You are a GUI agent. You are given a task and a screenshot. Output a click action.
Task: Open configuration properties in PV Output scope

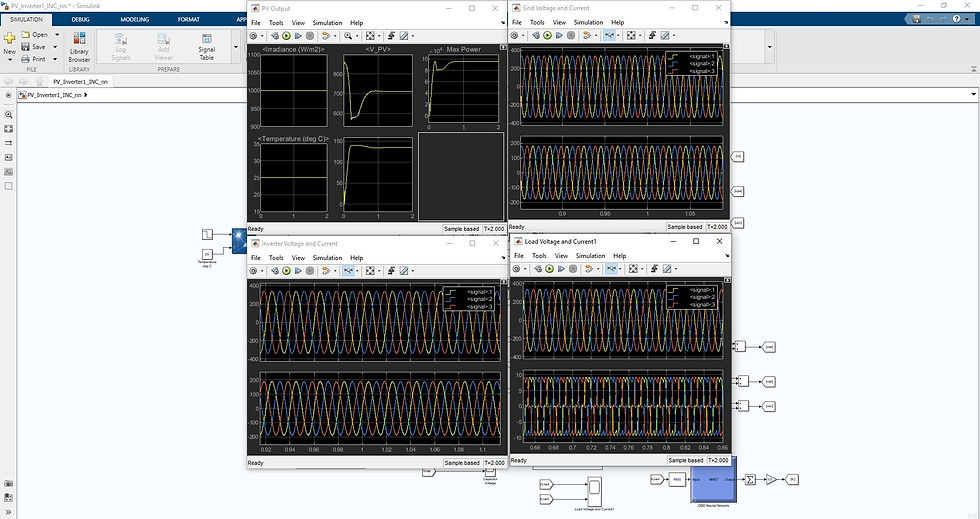pos(253,36)
